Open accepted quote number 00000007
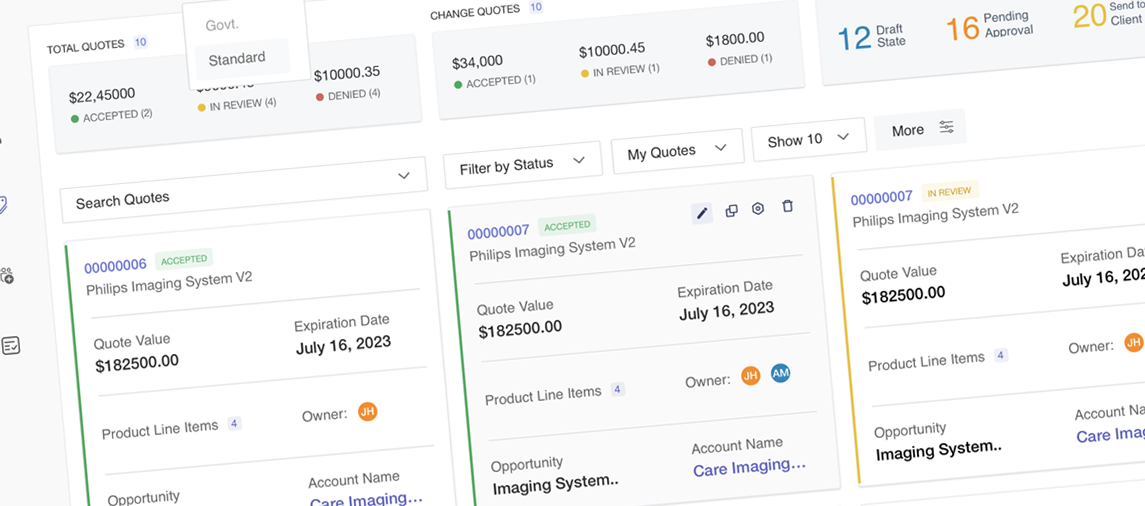Viewport: 1145px width, 506px height. pyautogui.click(x=499, y=233)
